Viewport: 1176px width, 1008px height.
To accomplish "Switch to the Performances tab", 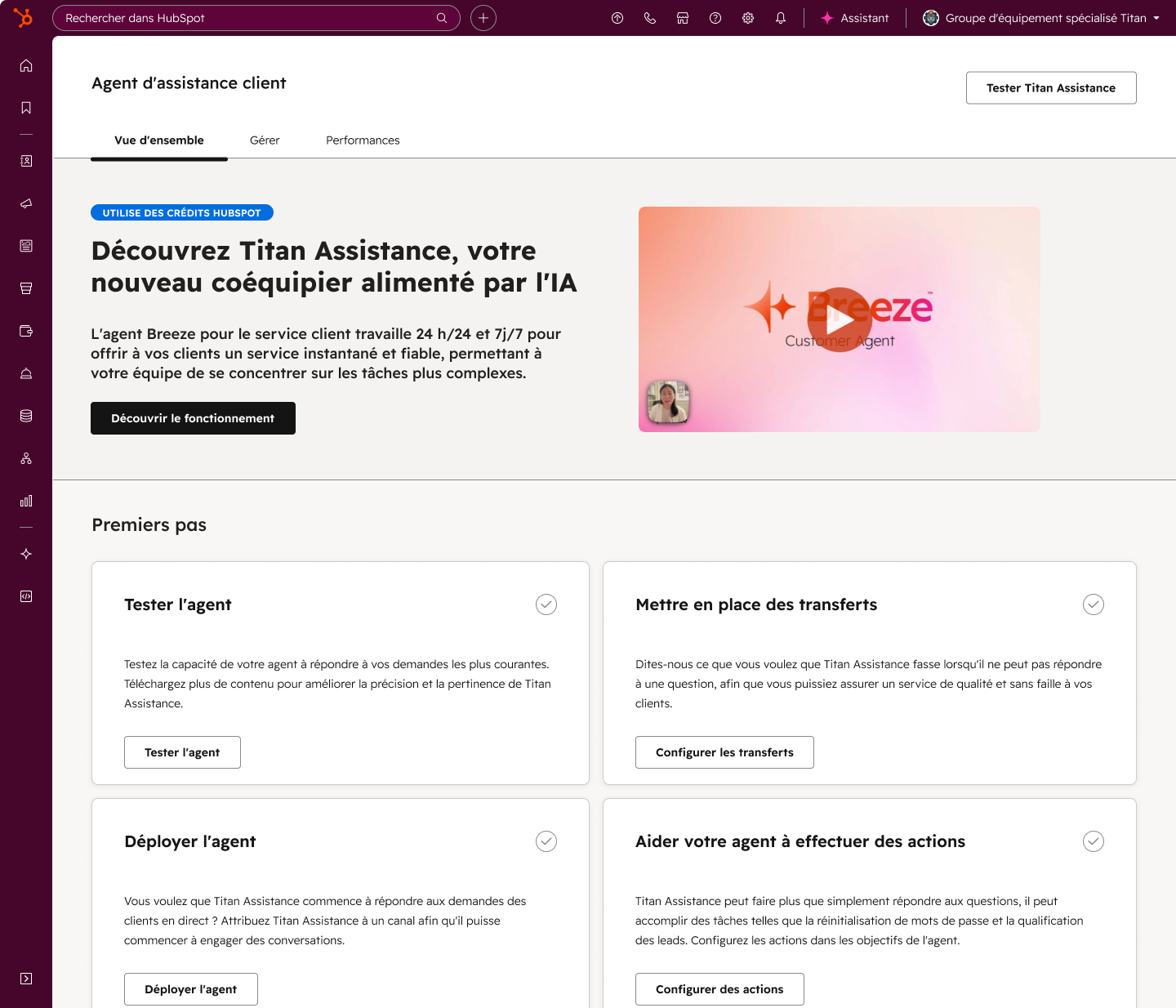I will pos(363,140).
